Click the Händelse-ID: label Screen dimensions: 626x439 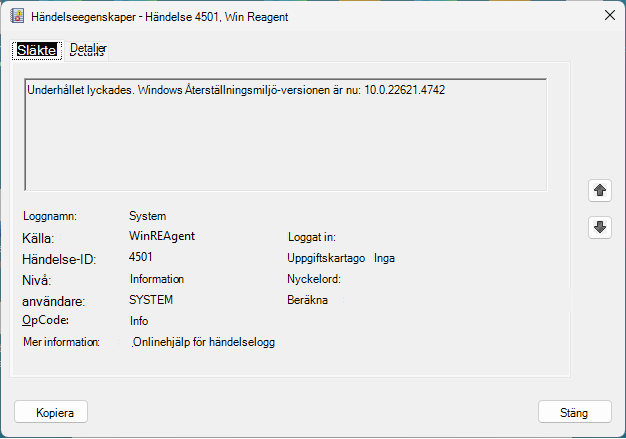click(59, 260)
